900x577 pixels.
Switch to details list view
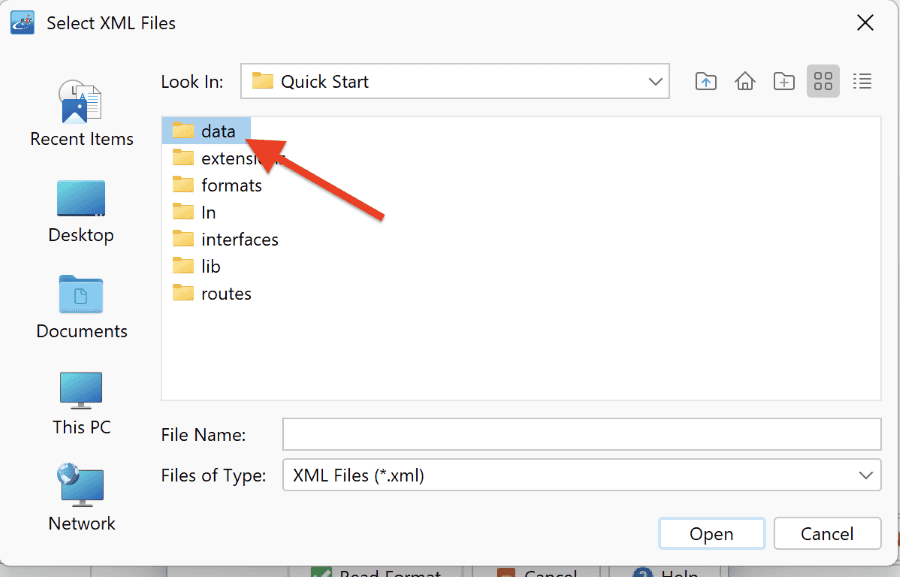[x=862, y=82]
